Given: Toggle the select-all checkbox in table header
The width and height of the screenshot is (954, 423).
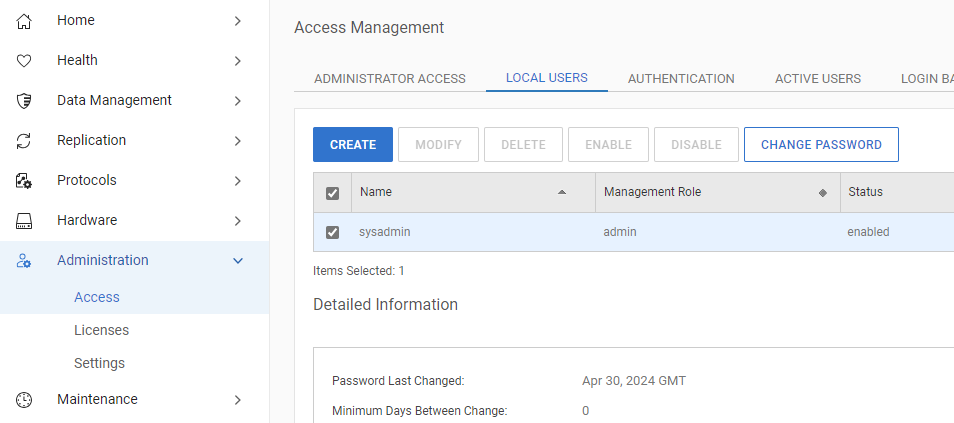Looking at the screenshot, I should (x=333, y=193).
